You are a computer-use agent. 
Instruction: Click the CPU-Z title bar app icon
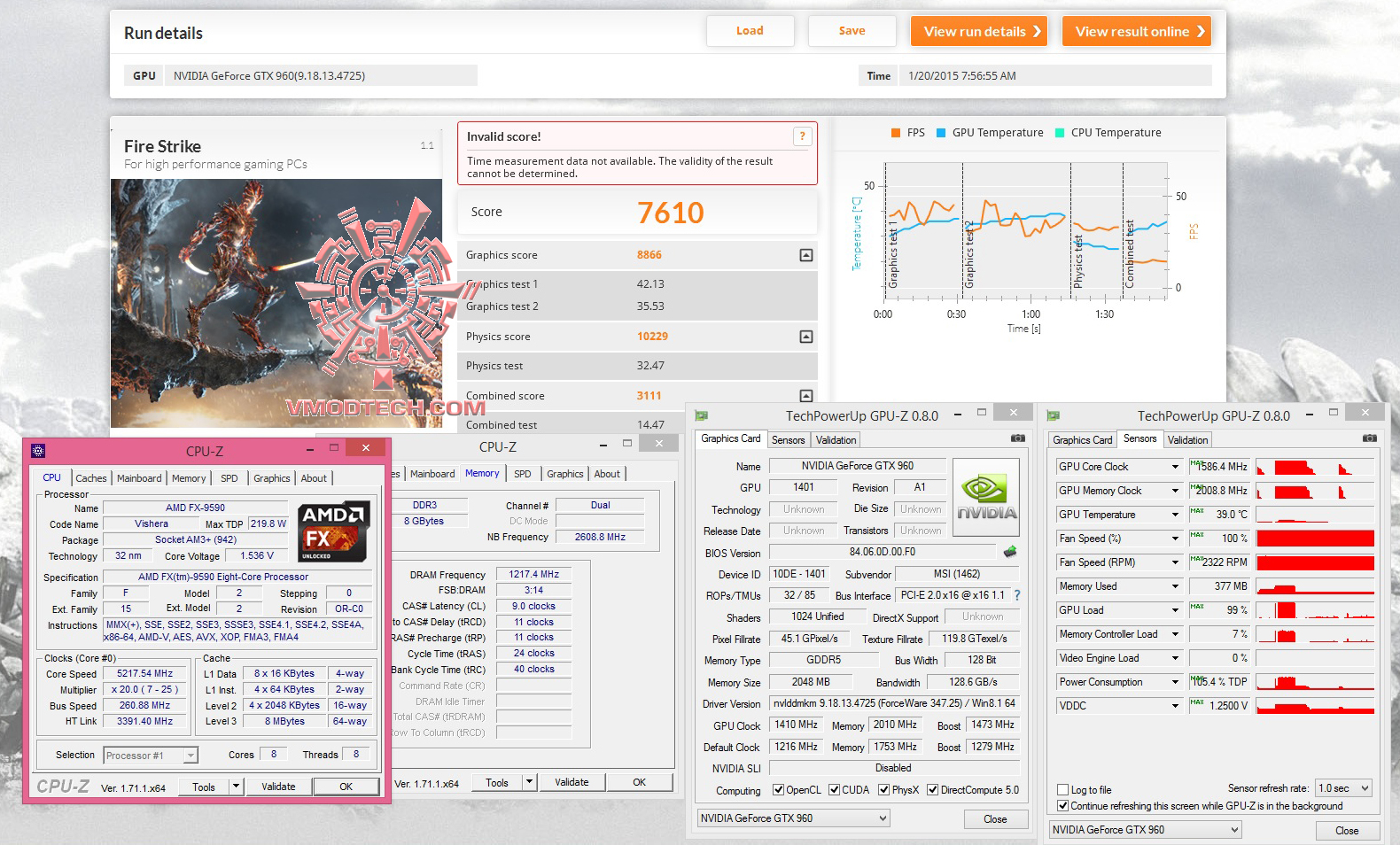[x=38, y=451]
